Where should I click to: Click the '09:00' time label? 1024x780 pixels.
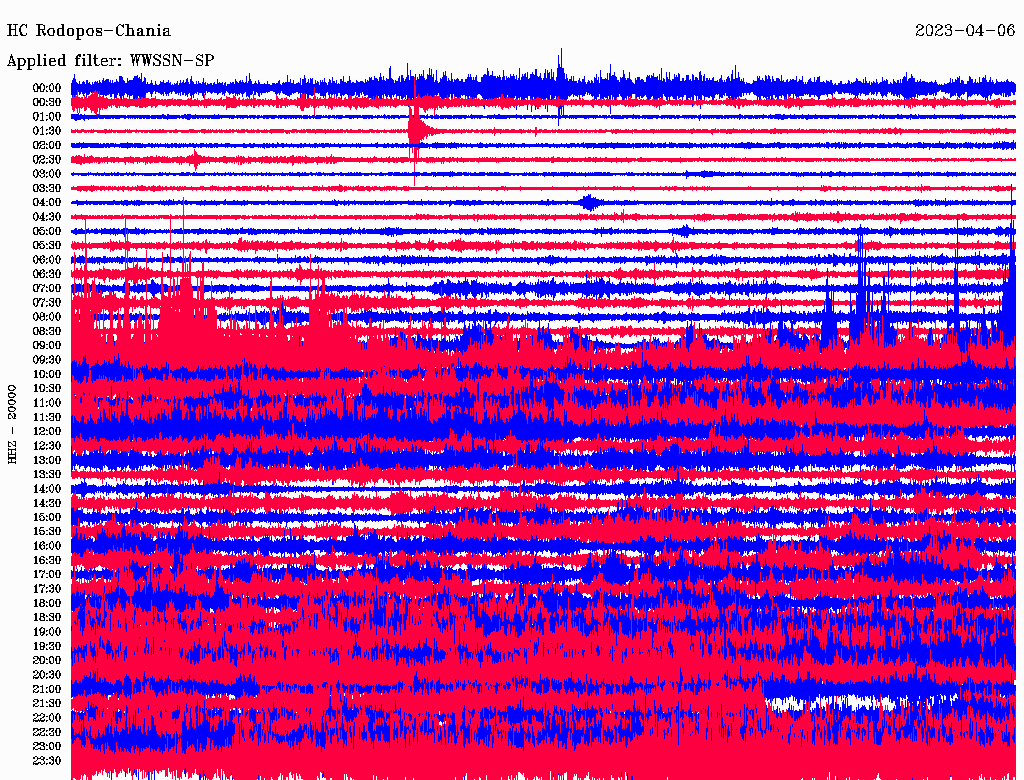[x=47, y=346]
